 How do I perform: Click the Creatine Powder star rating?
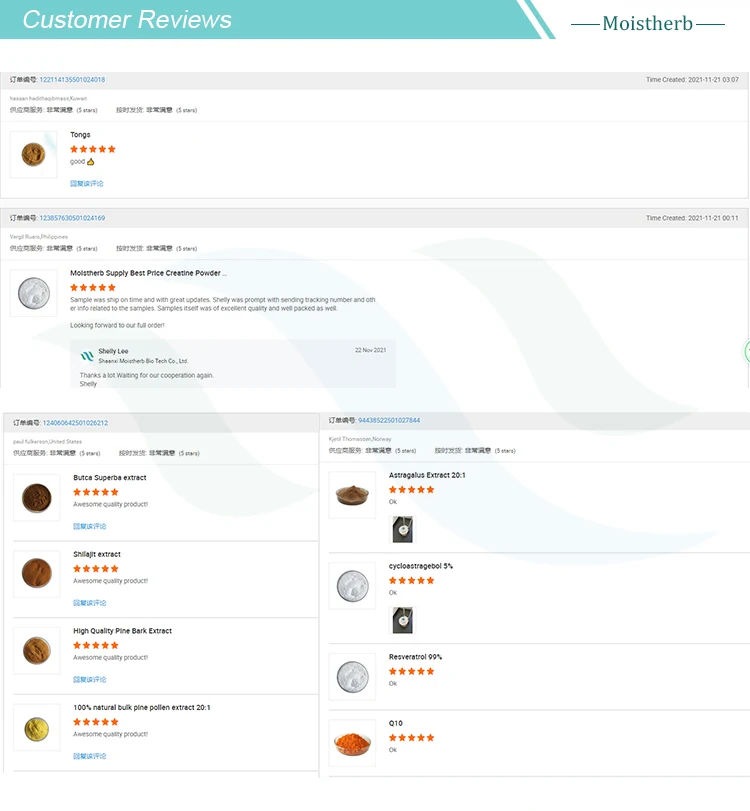tap(93, 288)
